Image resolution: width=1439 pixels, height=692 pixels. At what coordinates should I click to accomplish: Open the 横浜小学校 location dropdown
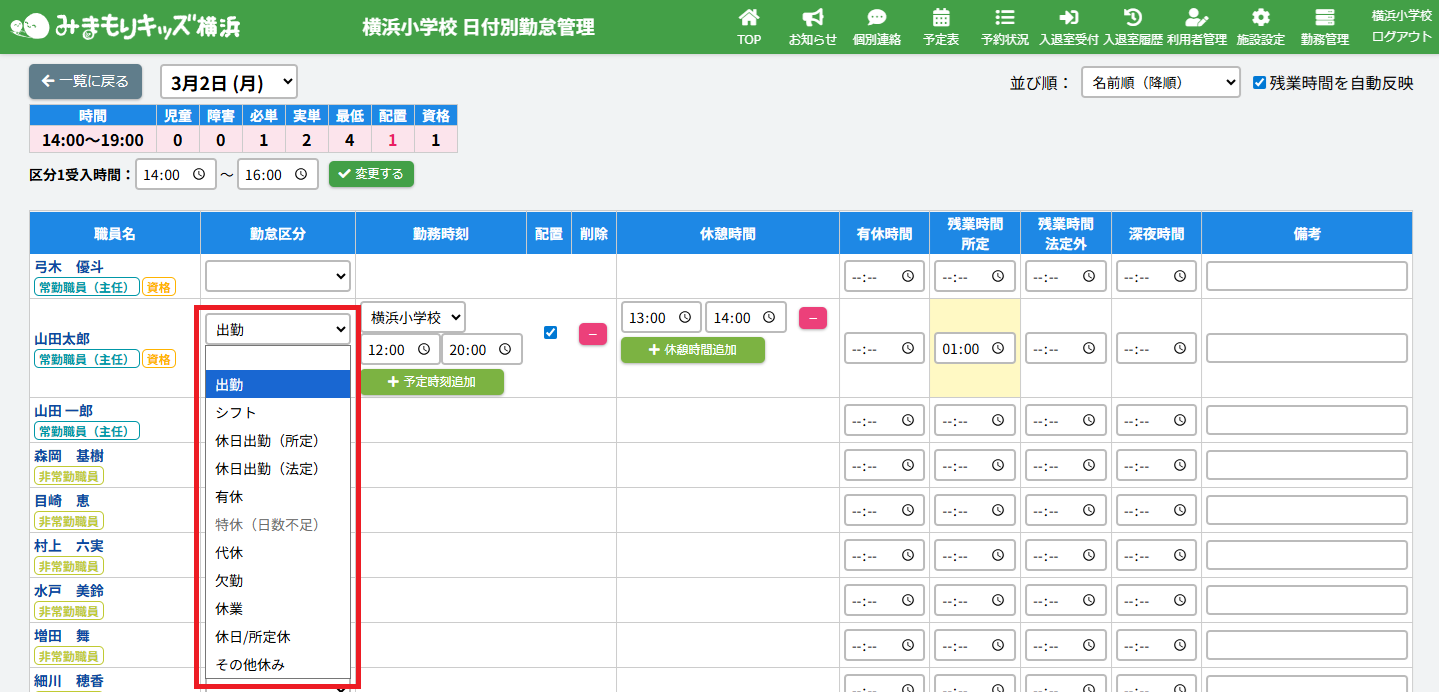tap(413, 318)
